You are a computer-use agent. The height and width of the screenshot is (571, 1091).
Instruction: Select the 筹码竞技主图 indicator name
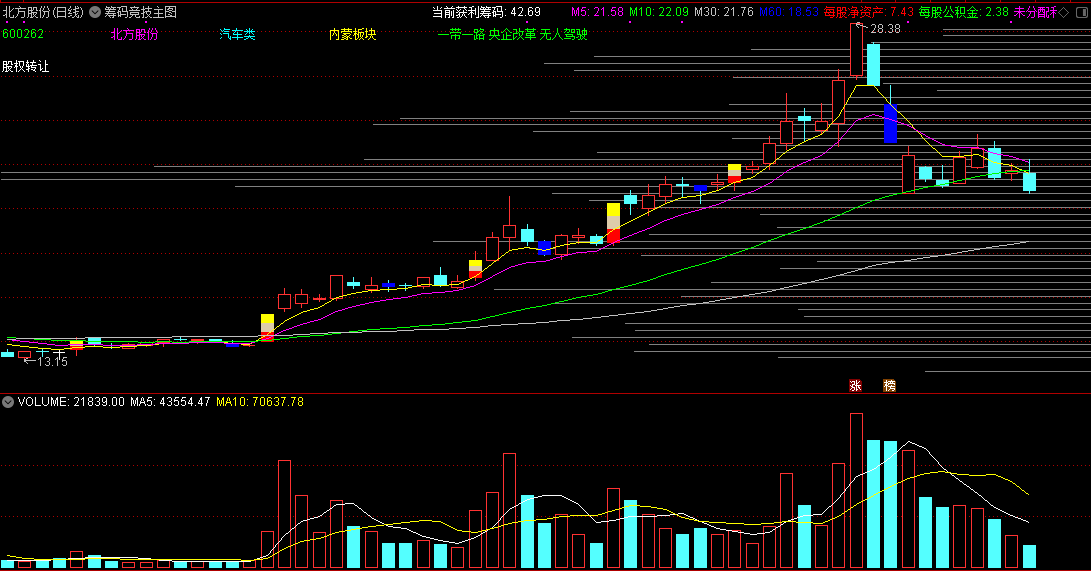141,13
